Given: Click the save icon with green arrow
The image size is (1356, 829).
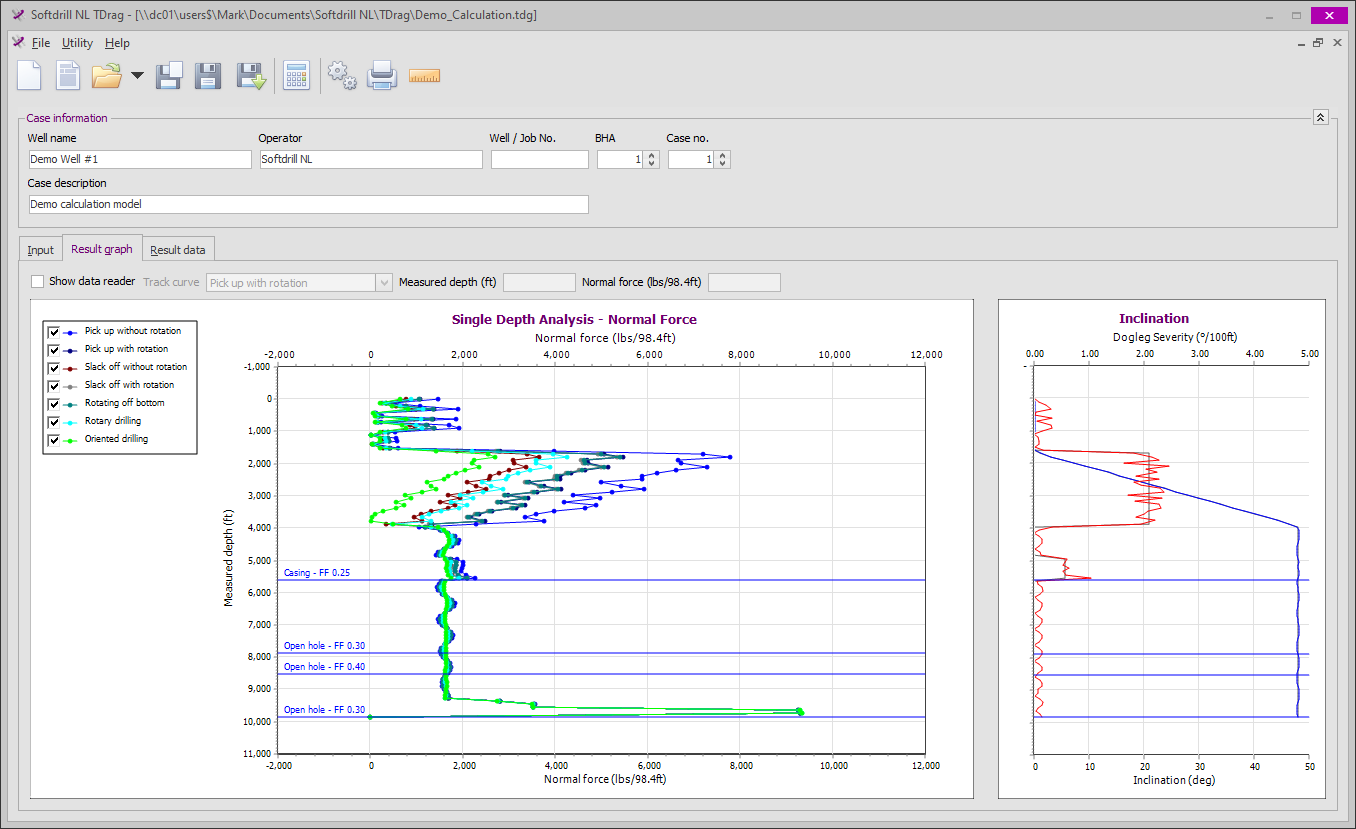Looking at the screenshot, I should click(250, 76).
